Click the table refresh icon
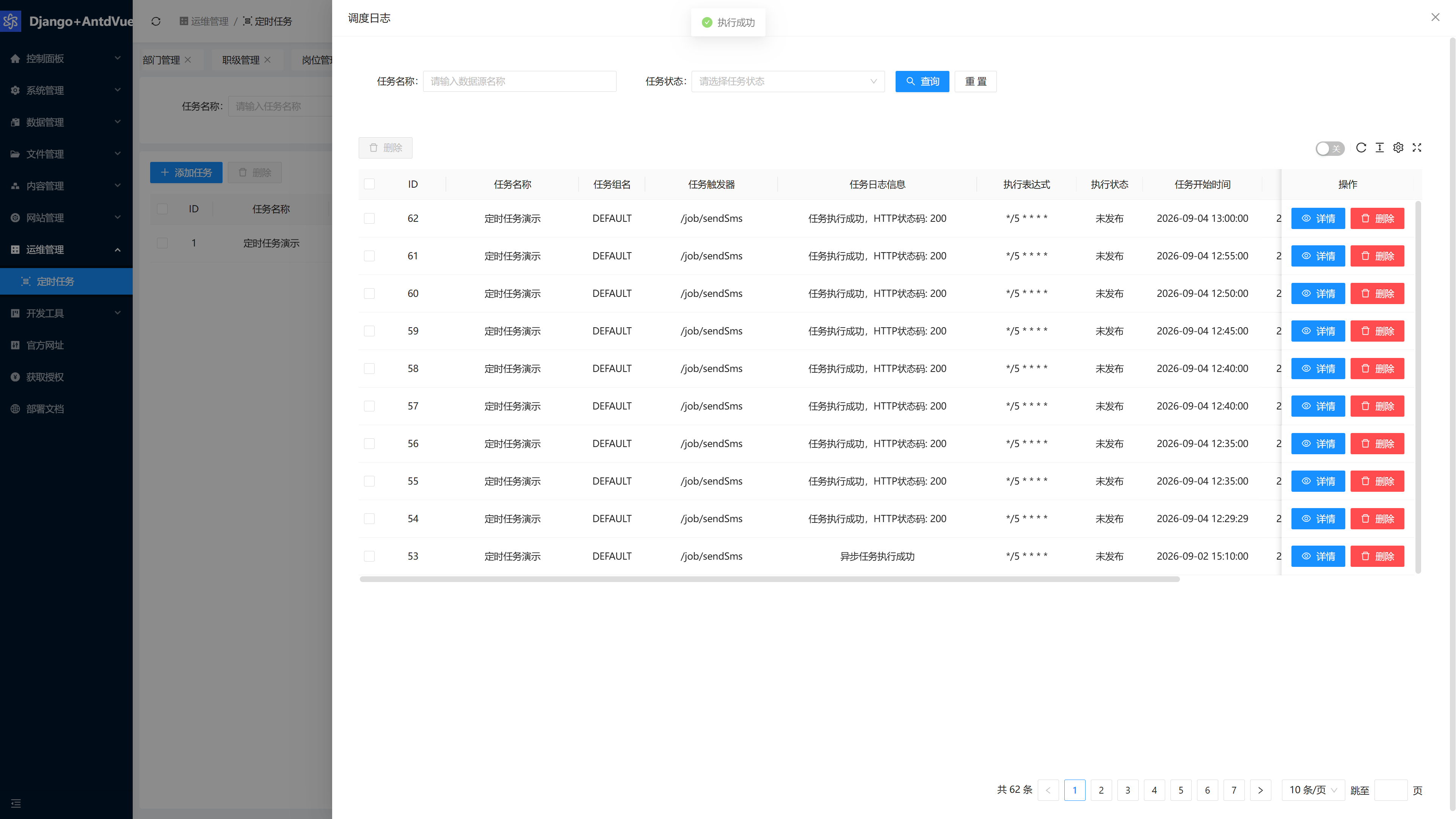Screen dimensions: 1456x819 point(1361,147)
